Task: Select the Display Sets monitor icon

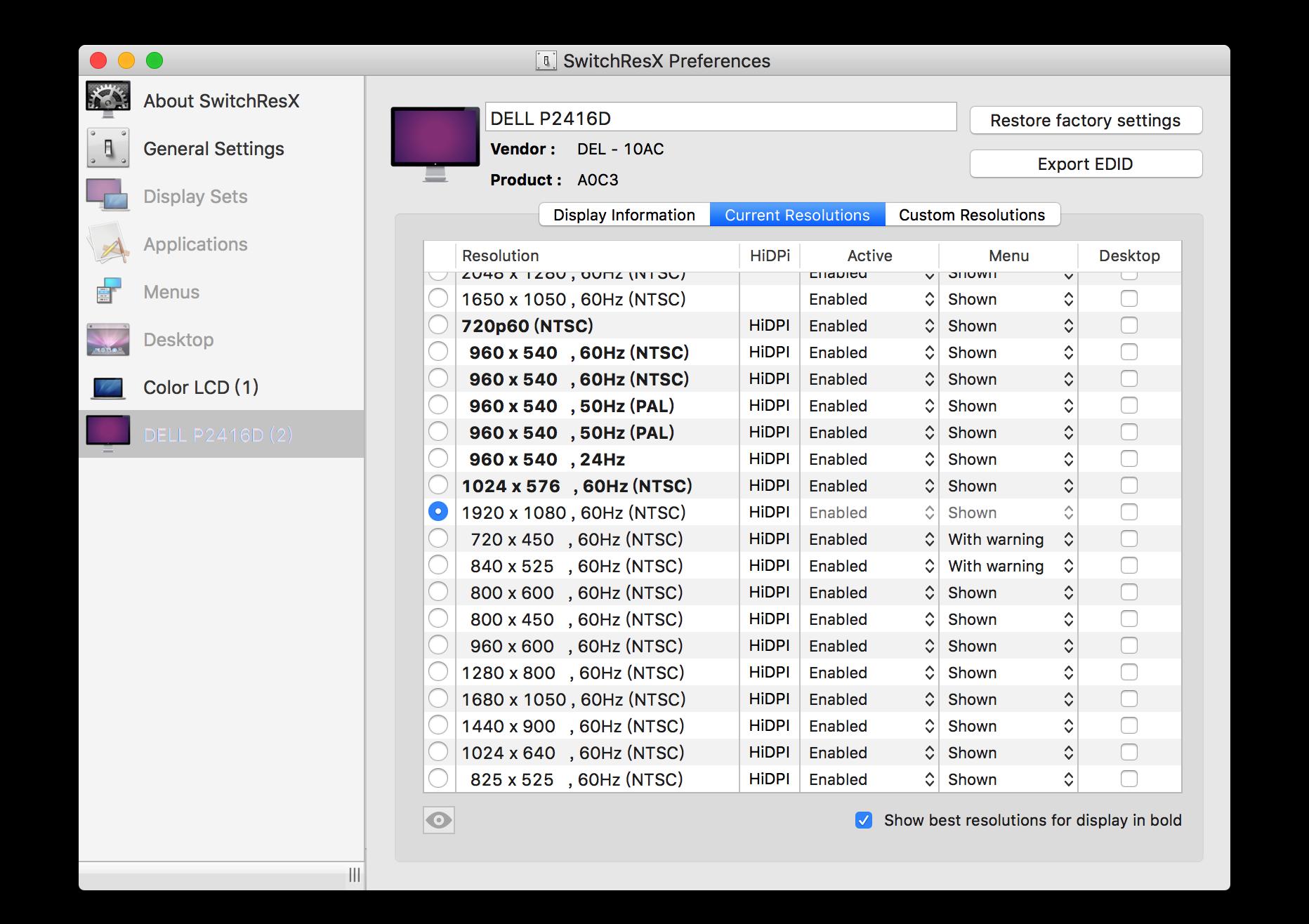Action: pos(108,196)
